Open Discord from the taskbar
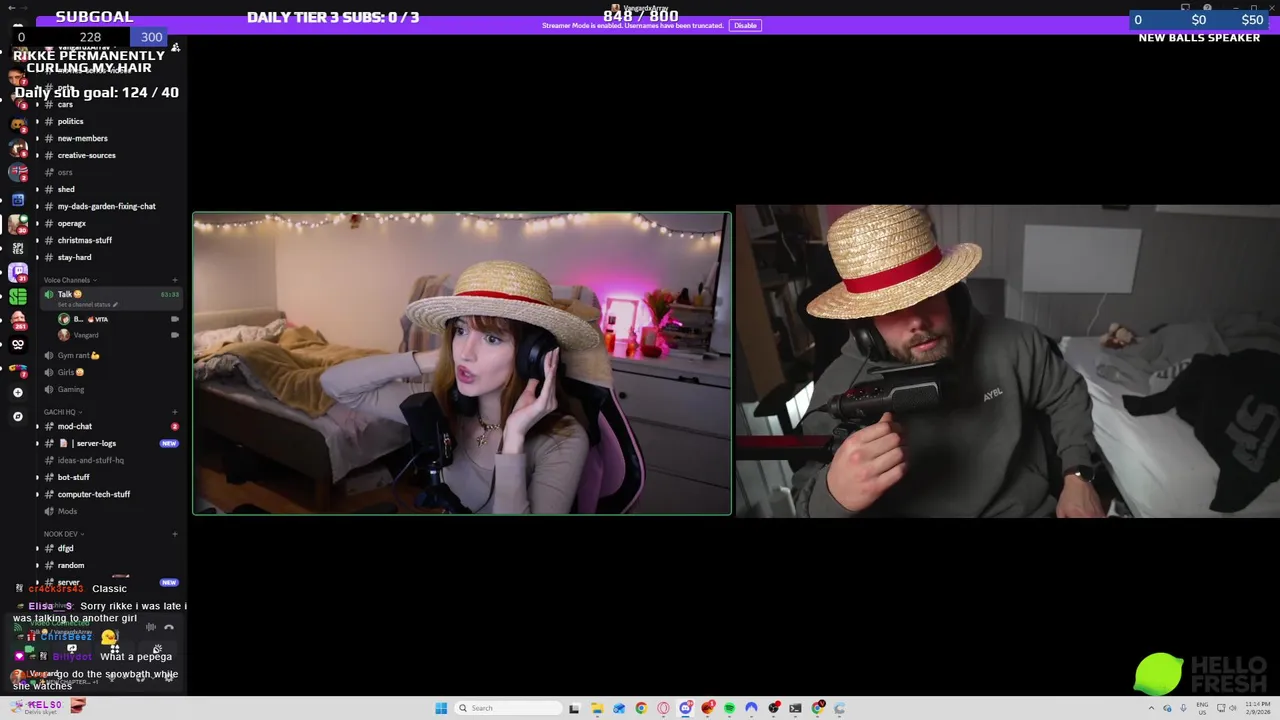1280x720 pixels. pos(685,708)
